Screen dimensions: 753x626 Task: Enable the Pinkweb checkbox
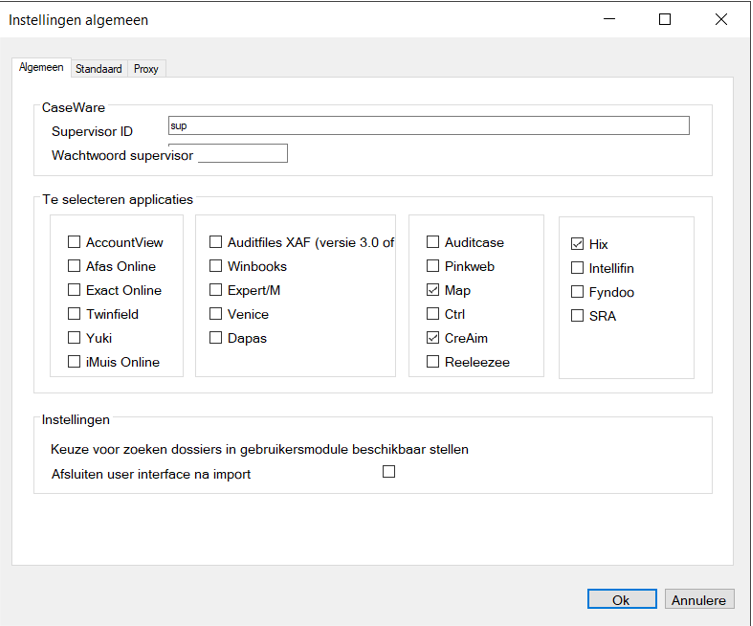click(433, 265)
